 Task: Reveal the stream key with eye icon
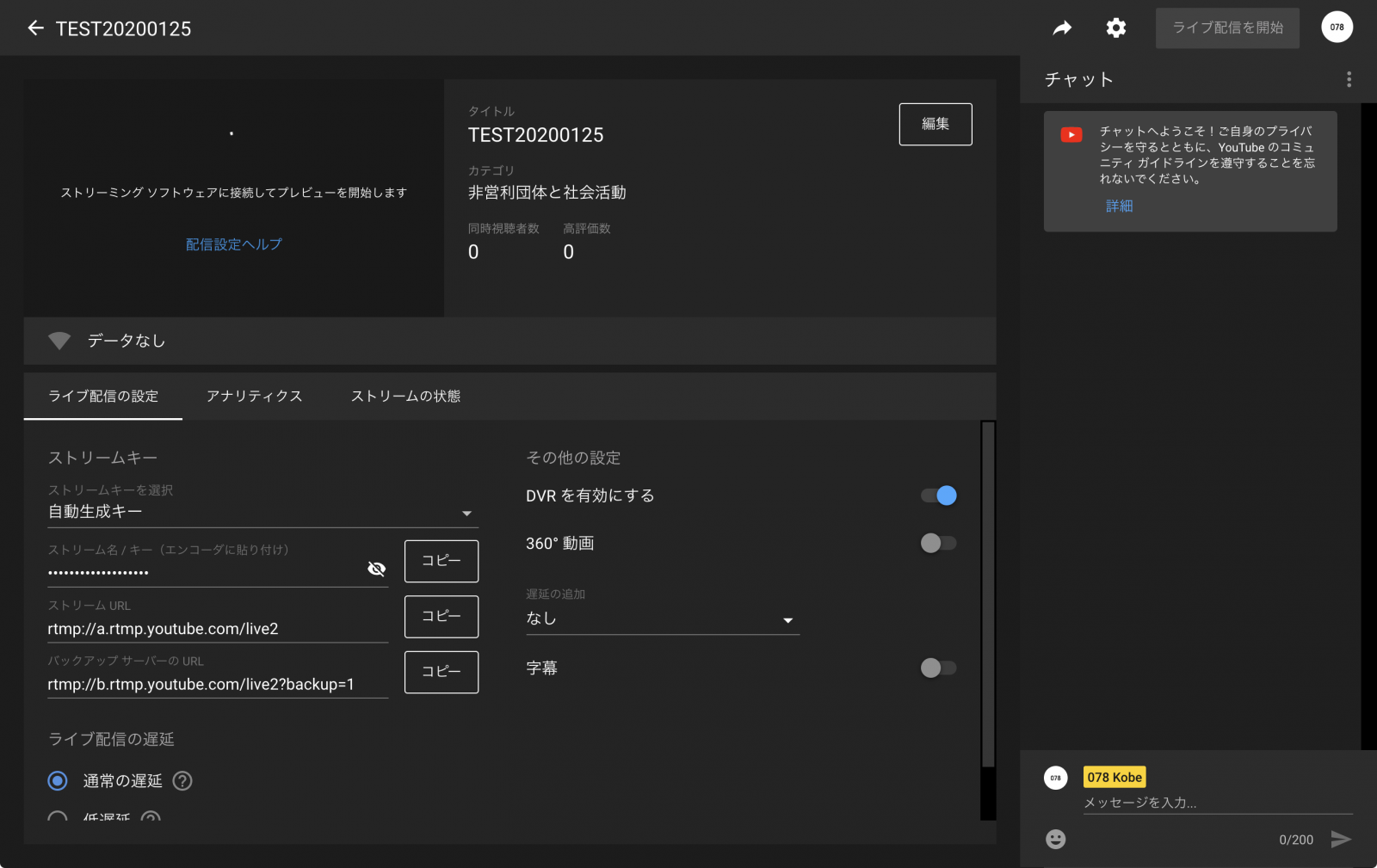click(x=376, y=569)
